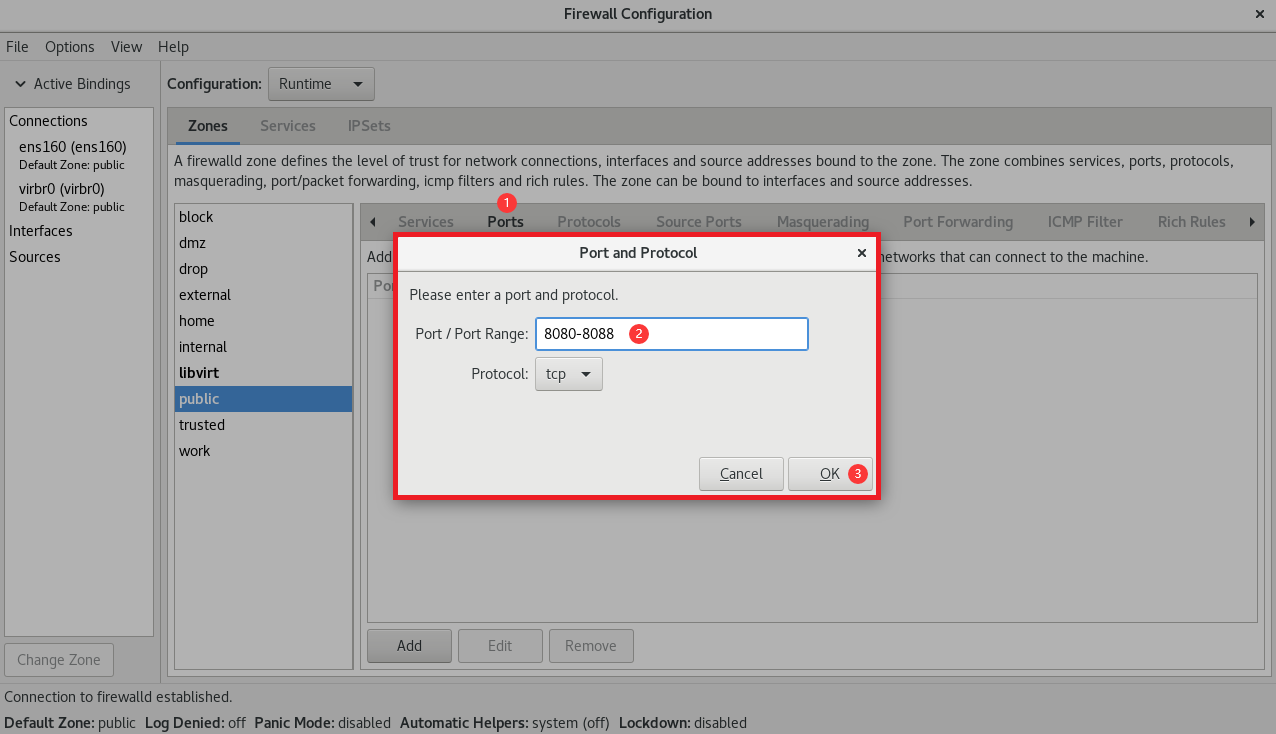
Task: Confirm the port with OK button
Action: click(x=830, y=474)
